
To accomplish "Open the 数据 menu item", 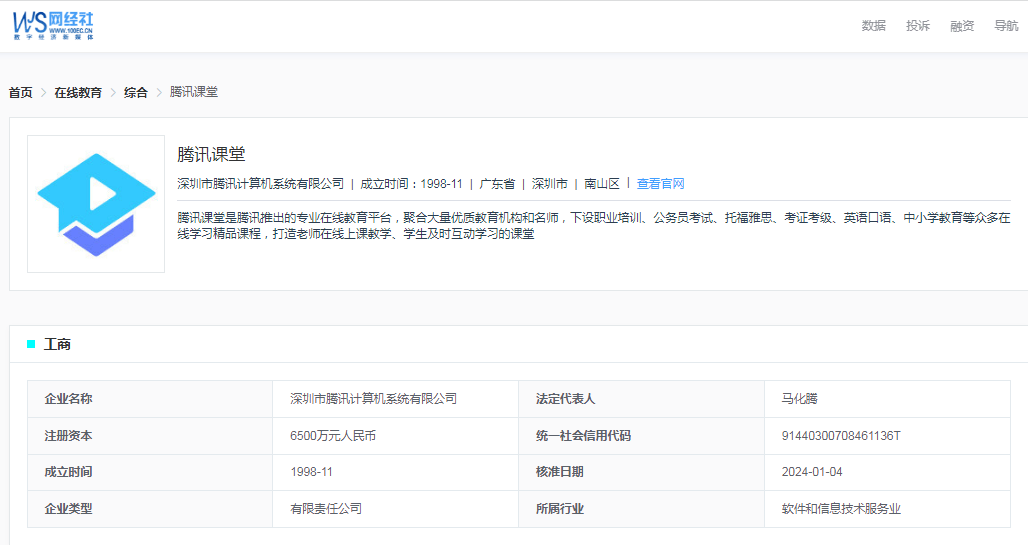I will tap(873, 26).
